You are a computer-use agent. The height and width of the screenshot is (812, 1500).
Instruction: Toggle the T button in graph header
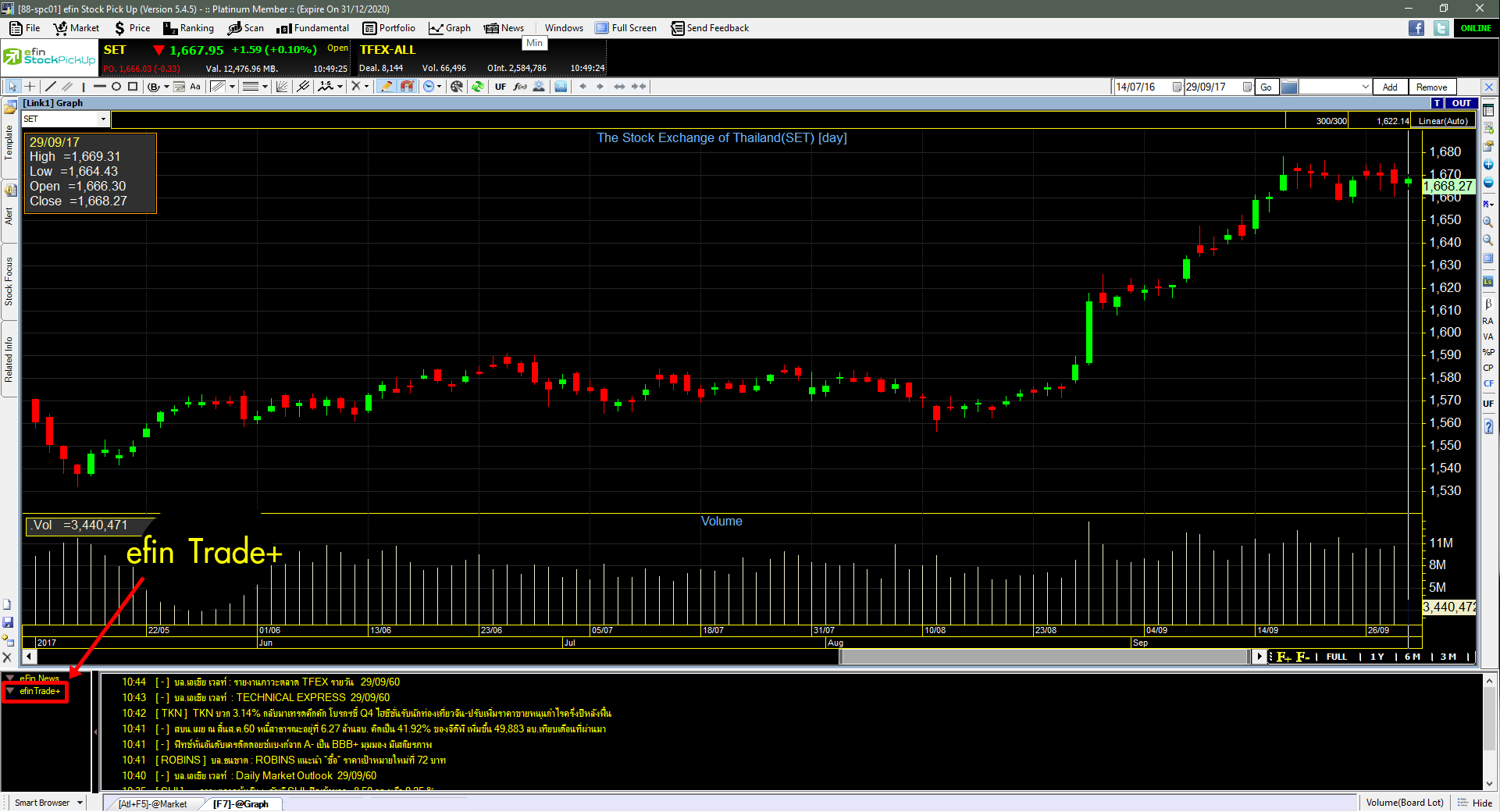click(1437, 103)
